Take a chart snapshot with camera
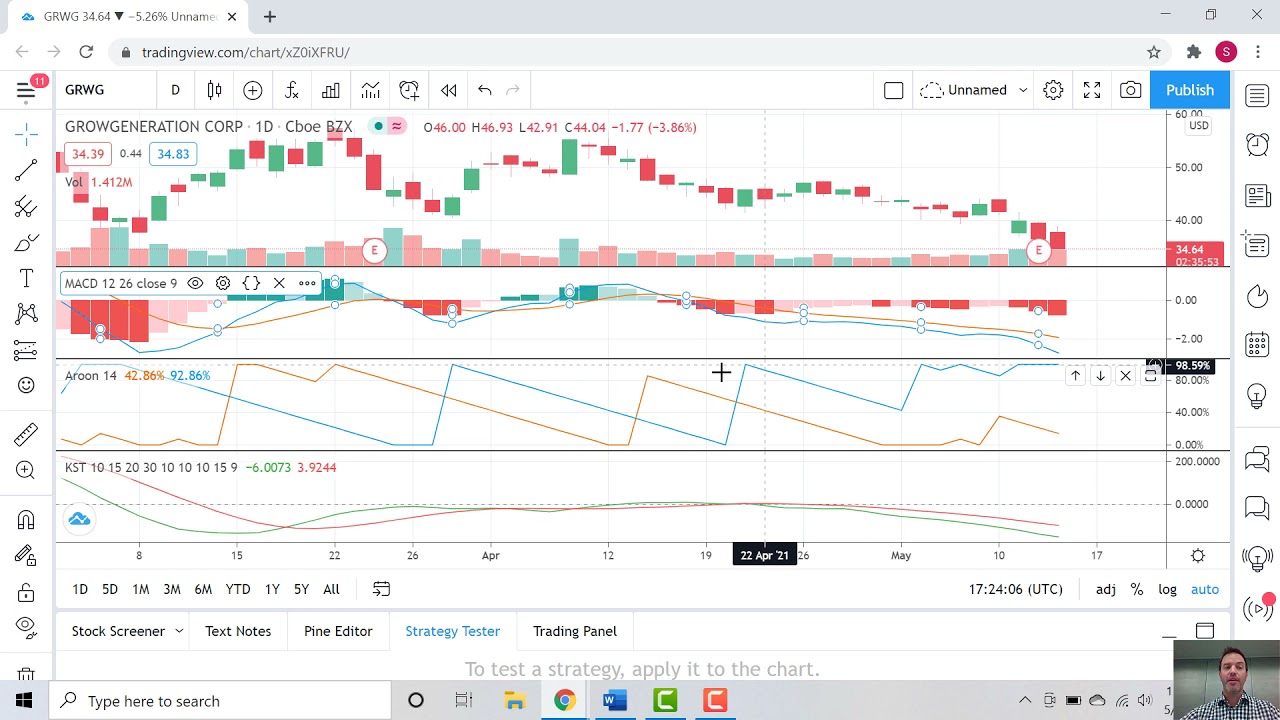Screen dimensions: 1280x720 pyautogui.click(x=1130, y=90)
